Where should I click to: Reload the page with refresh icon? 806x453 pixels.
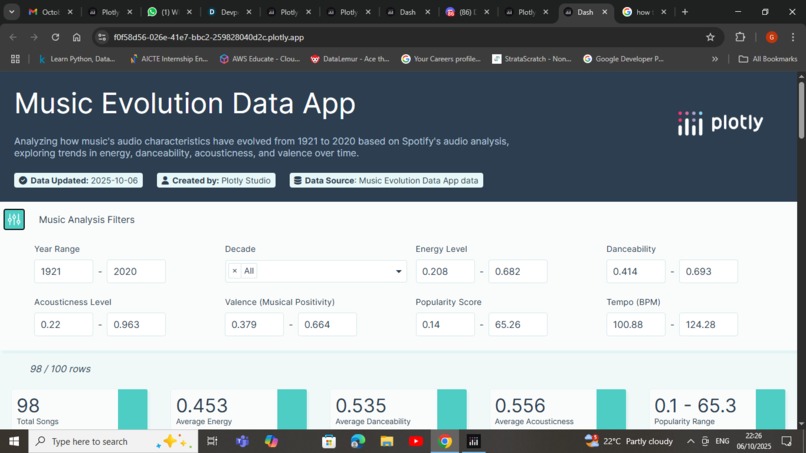pyautogui.click(x=55, y=37)
